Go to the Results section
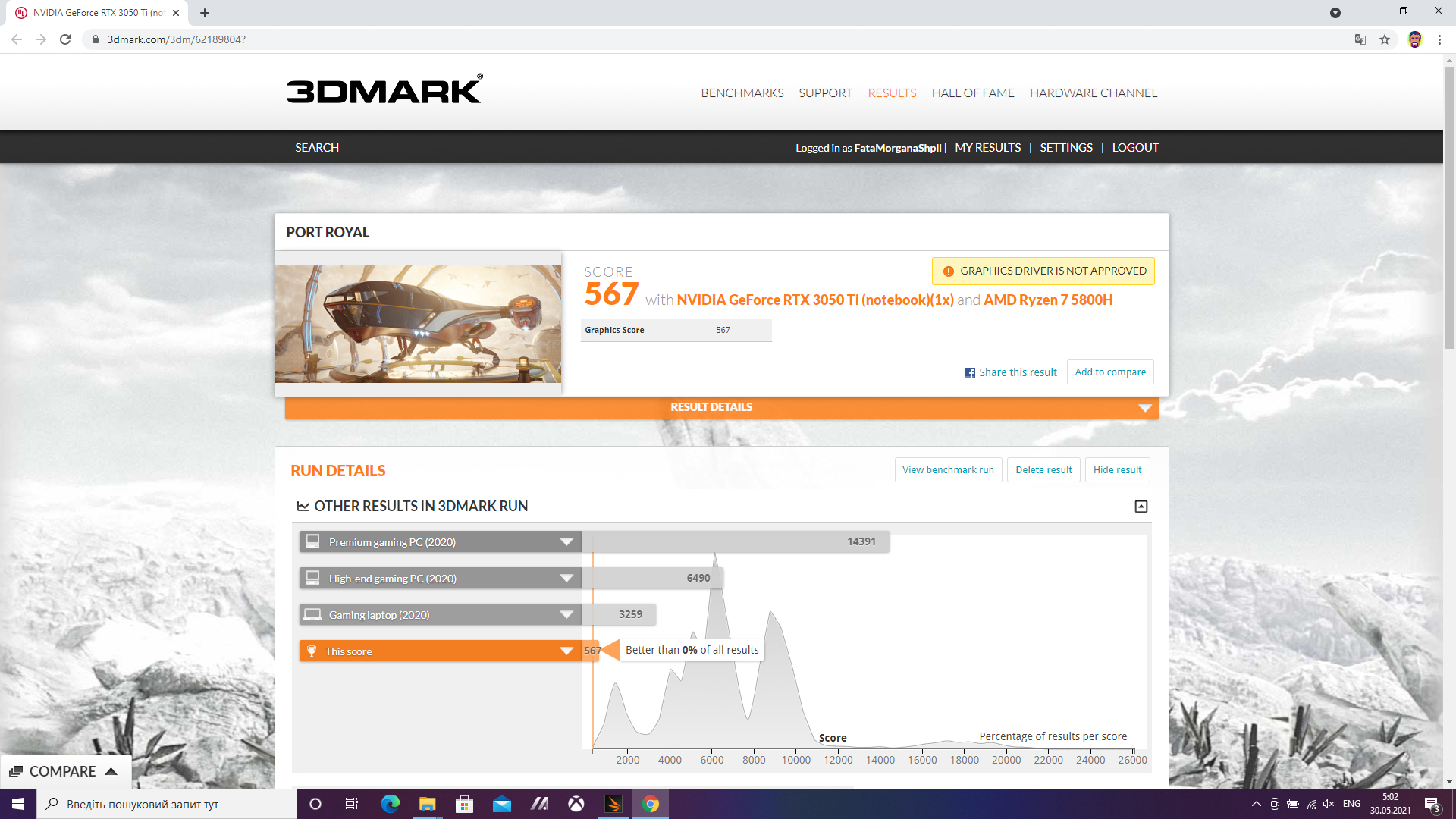The width and height of the screenshot is (1456, 819). (x=892, y=93)
